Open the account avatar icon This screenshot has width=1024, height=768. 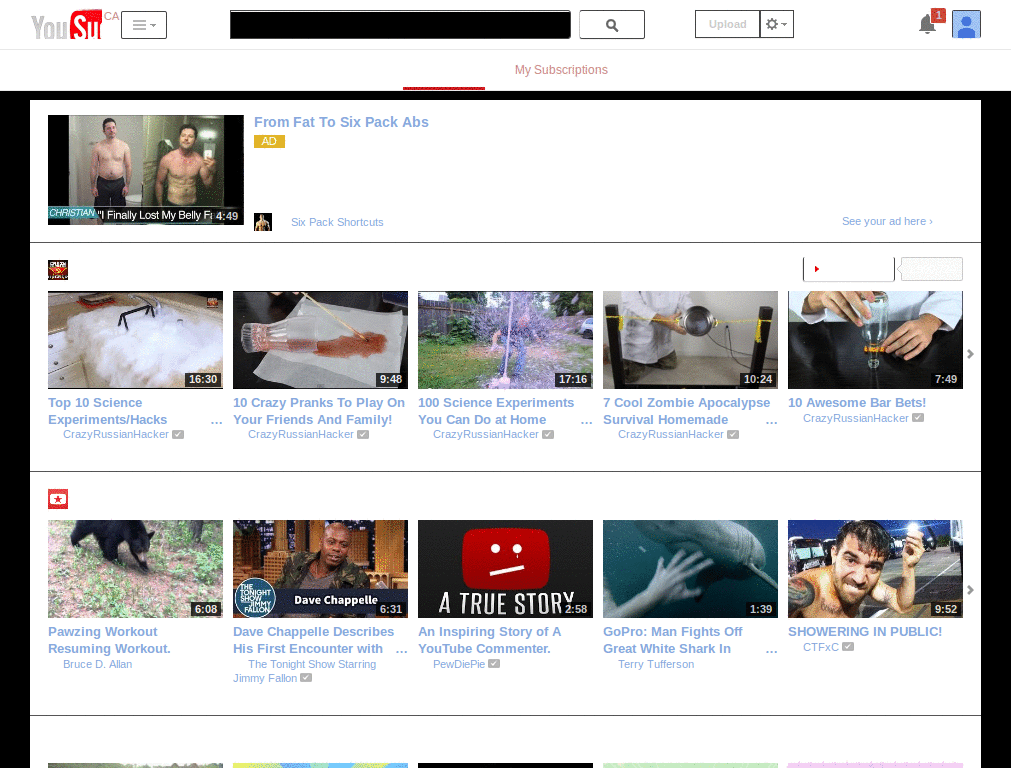coord(966,24)
